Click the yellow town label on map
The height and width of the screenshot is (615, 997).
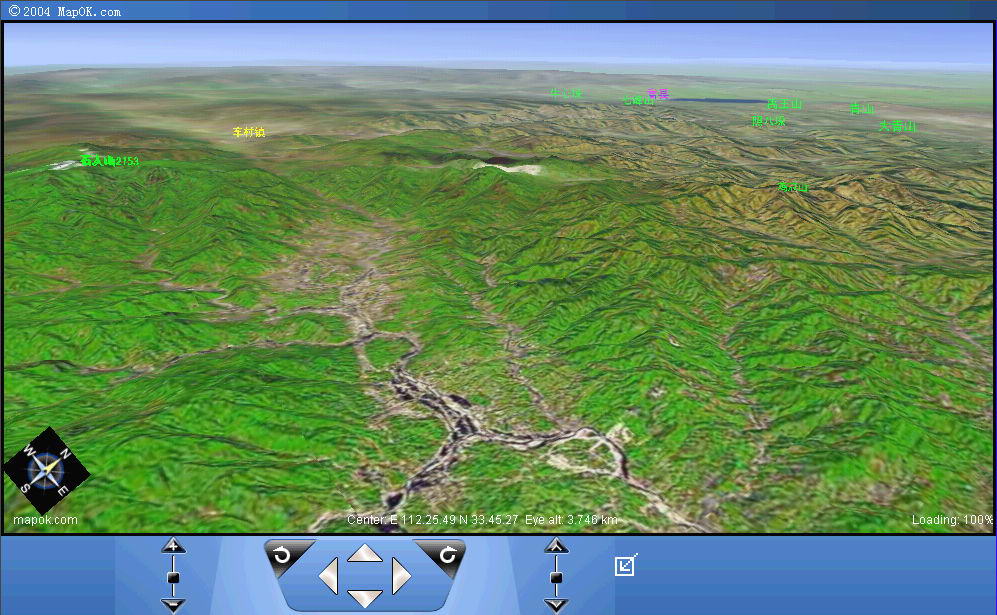[x=248, y=132]
